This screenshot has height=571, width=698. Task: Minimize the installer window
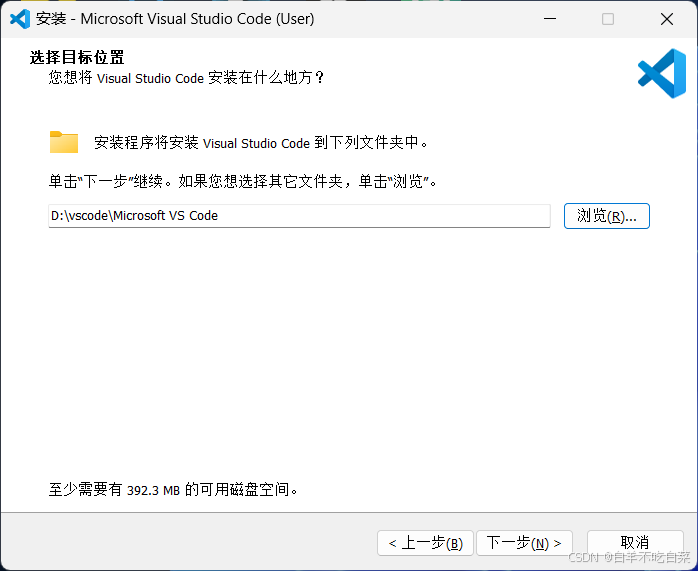(550, 19)
